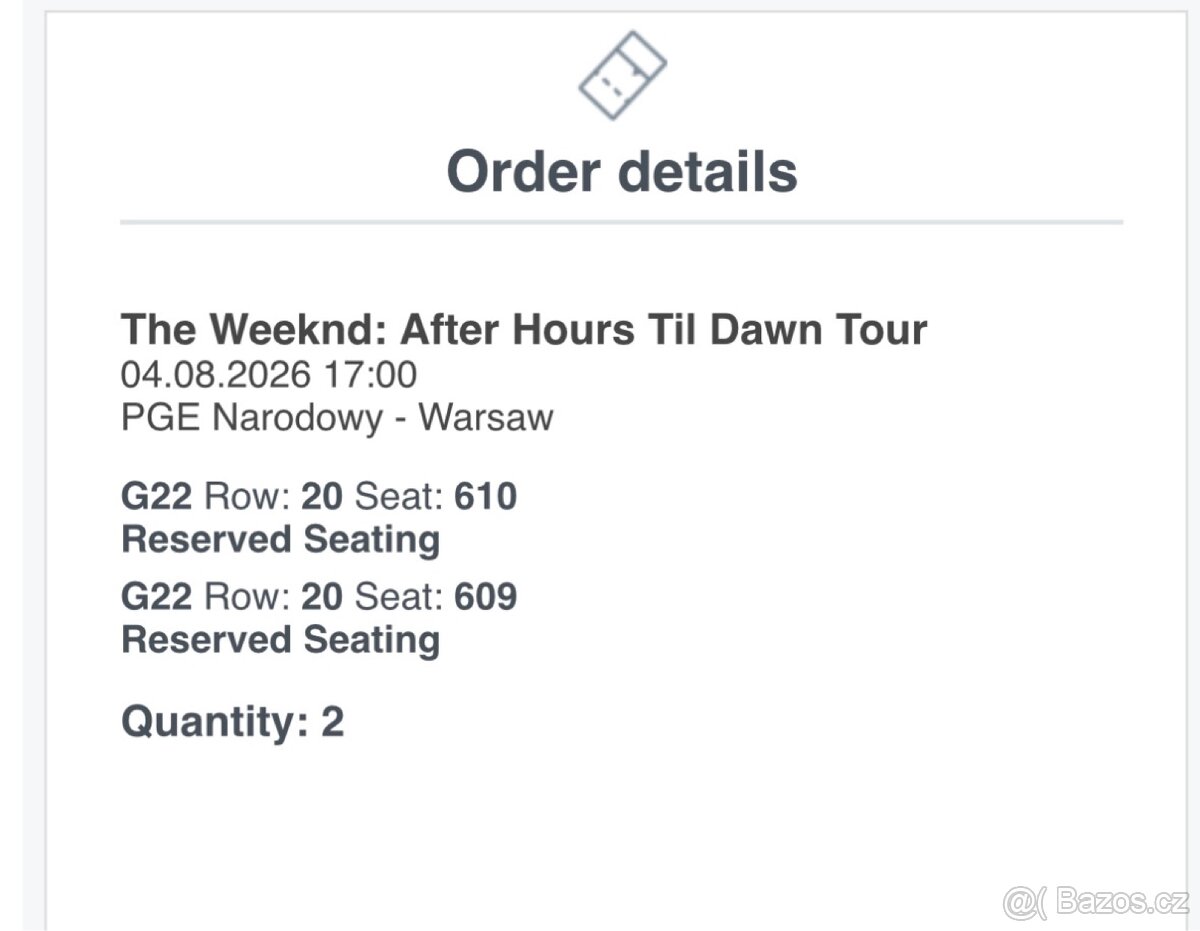Viewport: 1200px width, 931px height.
Task: Select the Warsaw city text
Action: (x=485, y=417)
